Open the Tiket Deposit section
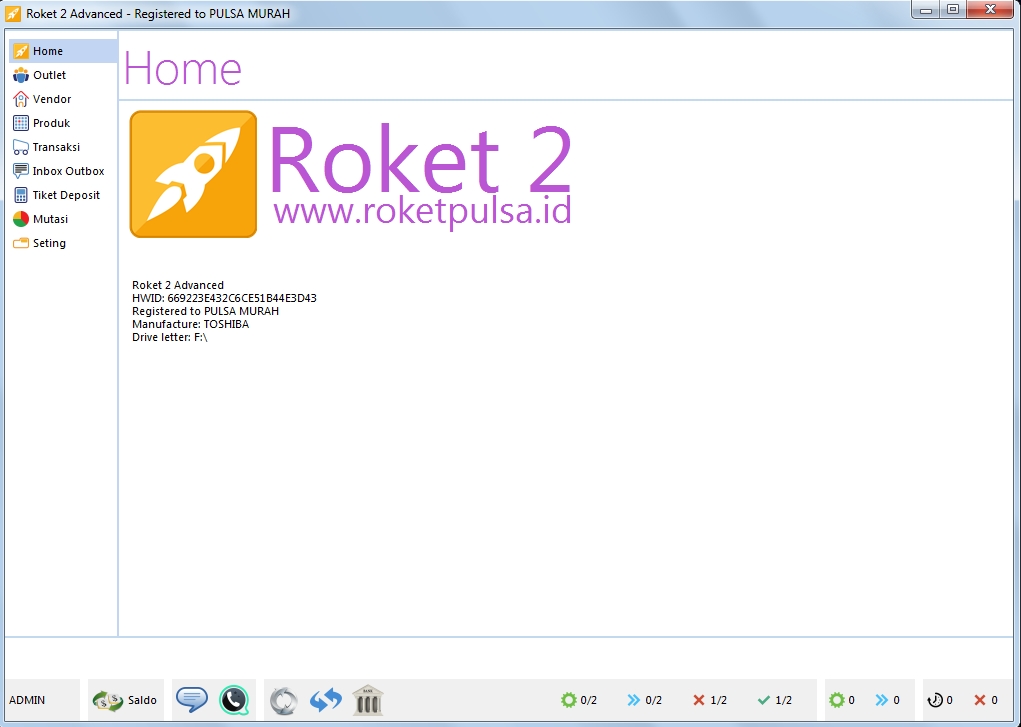The image size is (1021, 727). [x=63, y=195]
